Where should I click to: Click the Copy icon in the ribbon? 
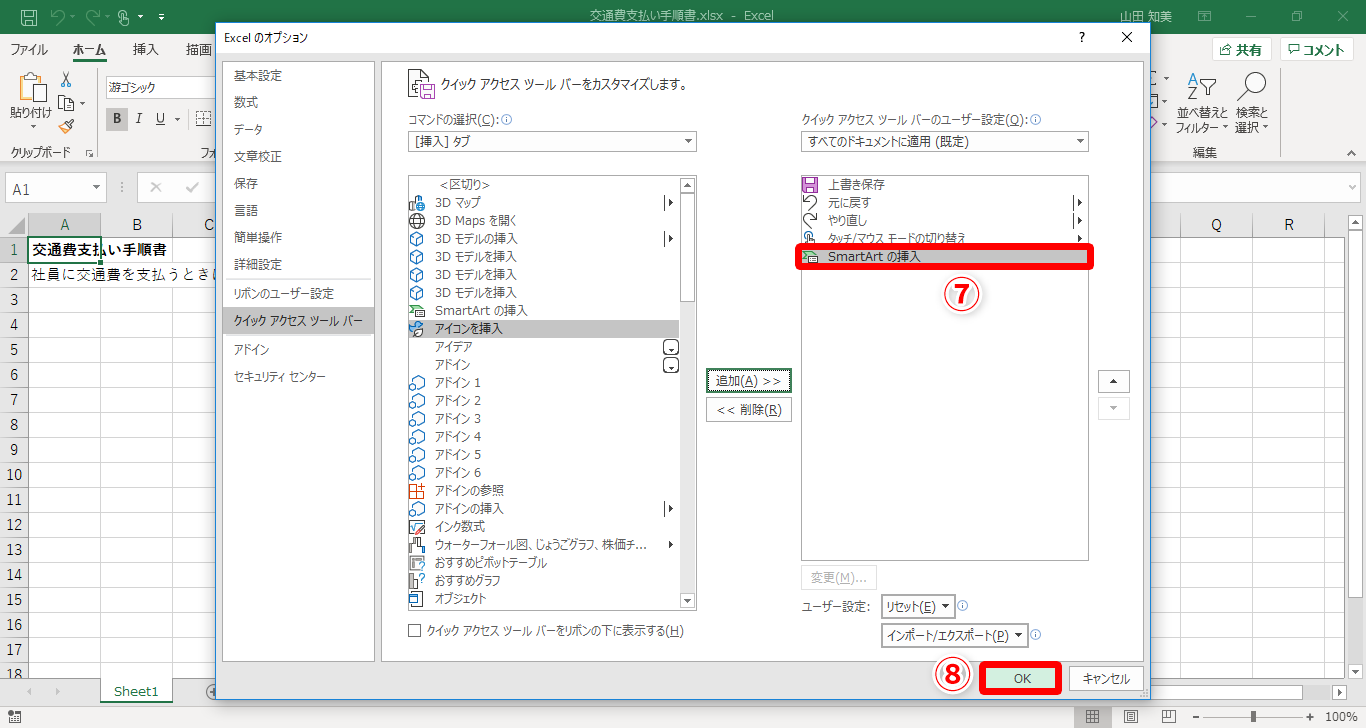point(65,103)
